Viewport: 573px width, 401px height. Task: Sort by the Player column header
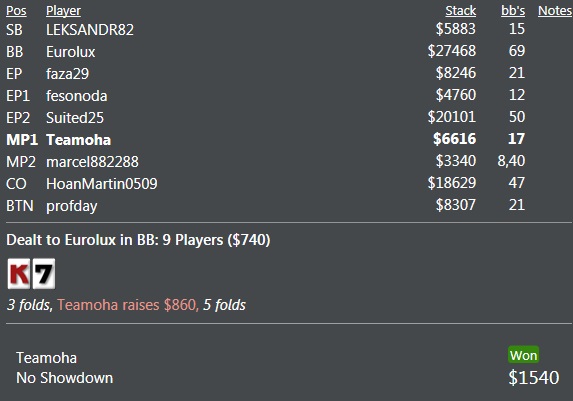(63, 11)
